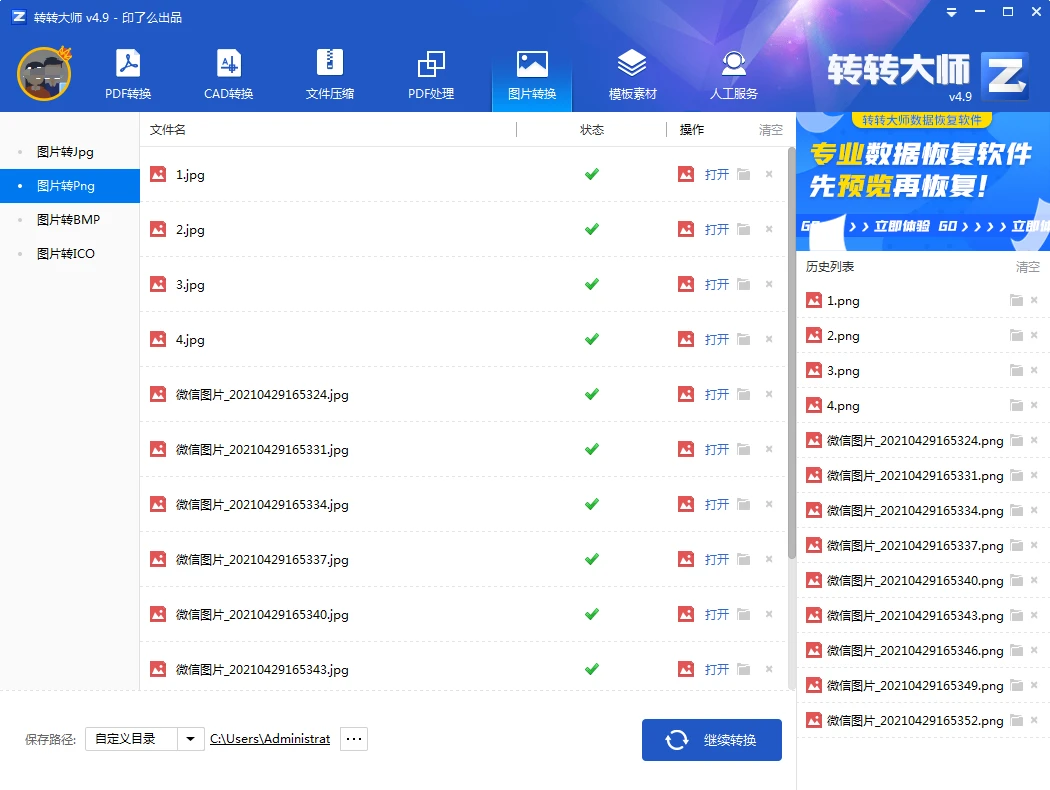Open the 文件压缩 compression tool icon
This screenshot has width=1050, height=790.
(329, 70)
